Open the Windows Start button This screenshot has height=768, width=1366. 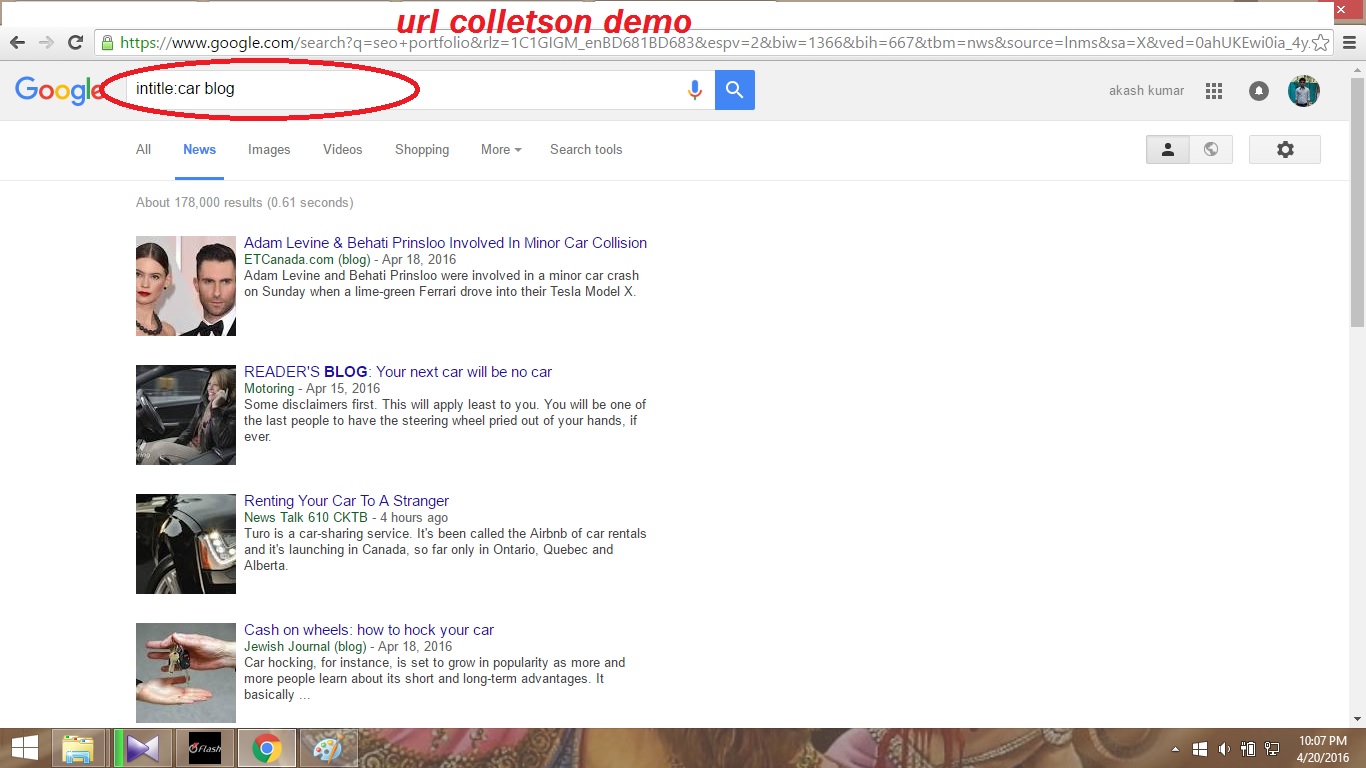click(x=24, y=748)
